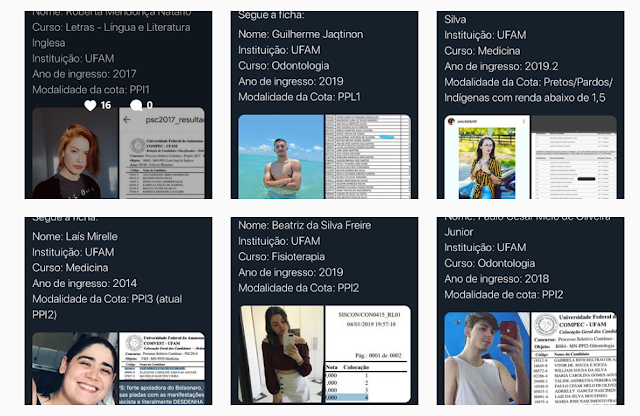
Task: Click the text 'Ano de ingresso: 2014'
Action: (x=84, y=283)
